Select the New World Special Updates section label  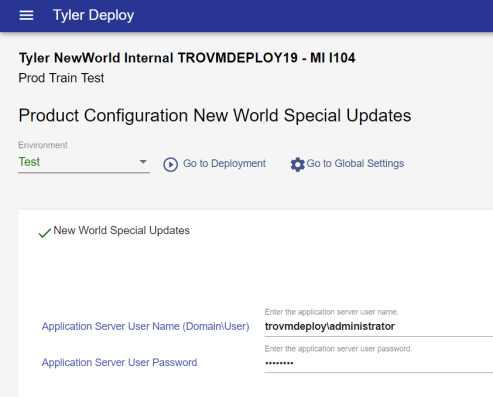coord(122,230)
